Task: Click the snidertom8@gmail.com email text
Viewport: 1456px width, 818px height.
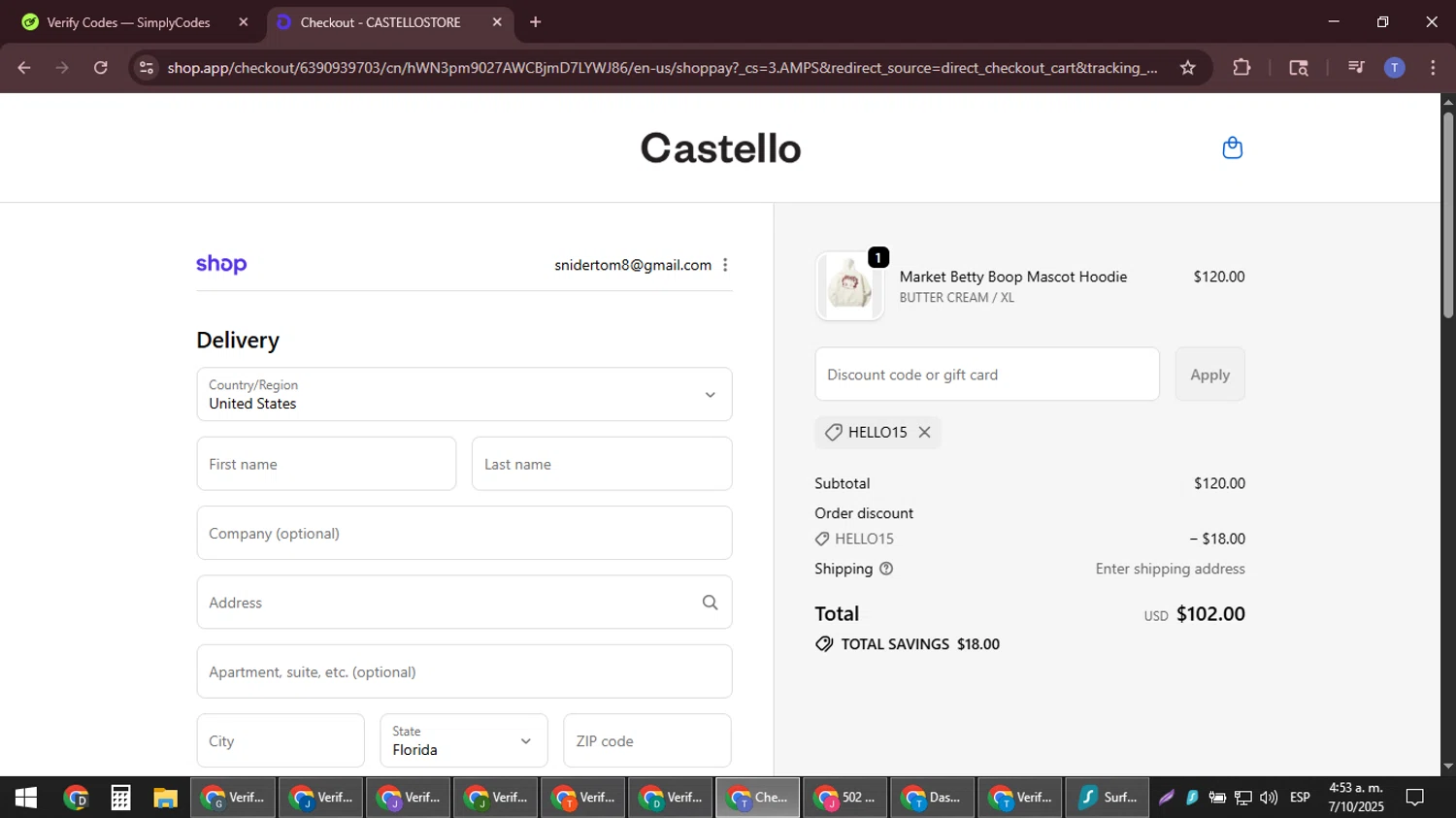Action: coord(633,265)
